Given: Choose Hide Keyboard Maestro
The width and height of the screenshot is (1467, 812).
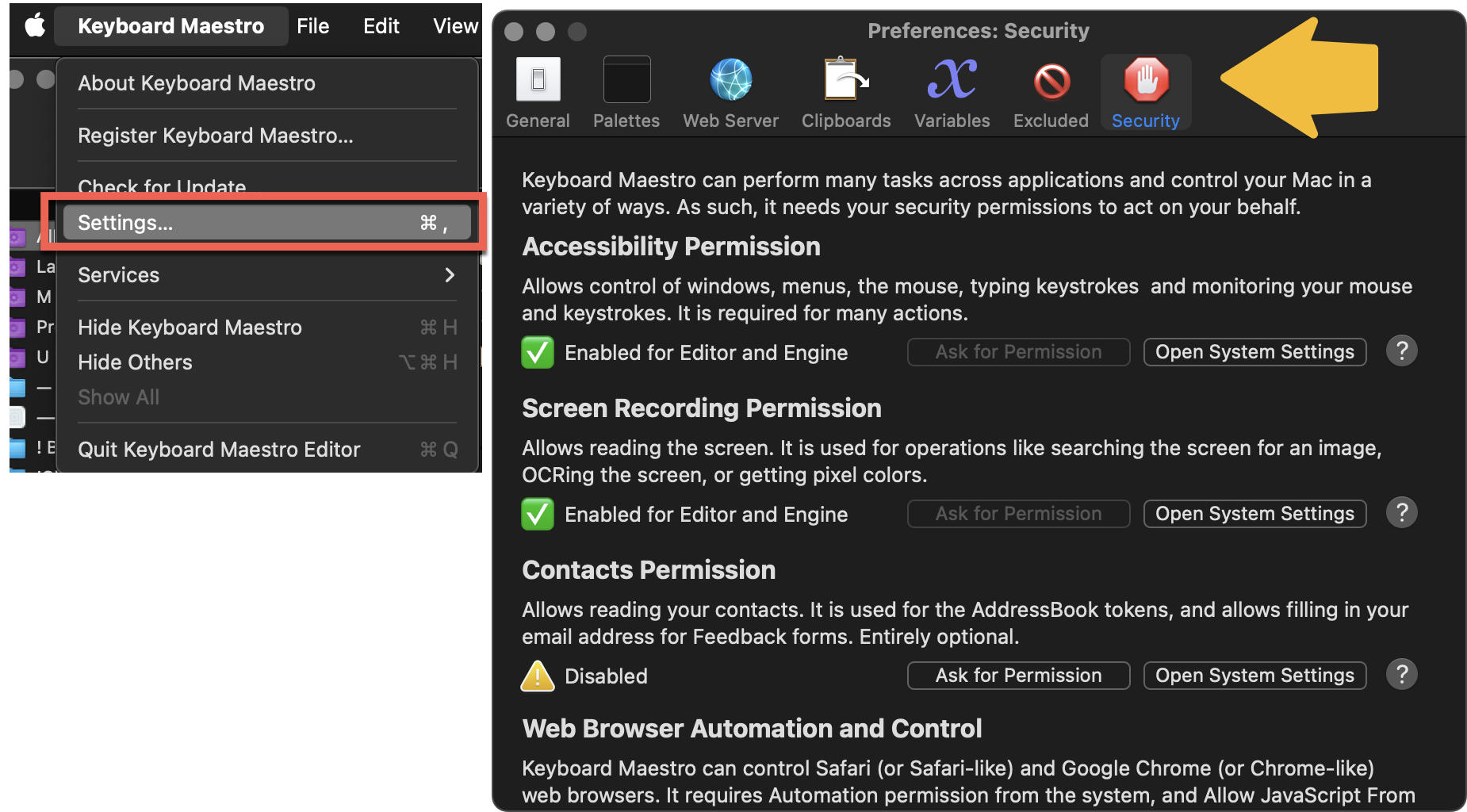Looking at the screenshot, I should [267, 327].
